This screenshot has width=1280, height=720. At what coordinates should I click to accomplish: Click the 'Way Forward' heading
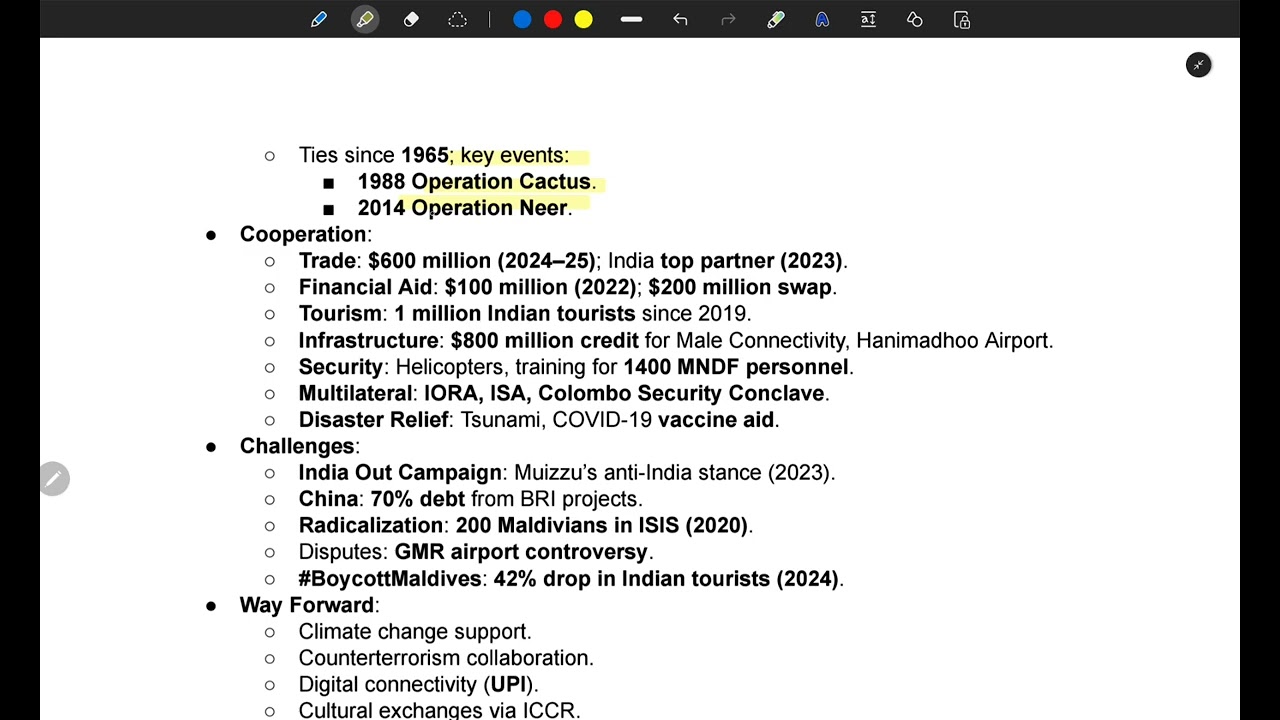click(x=307, y=605)
